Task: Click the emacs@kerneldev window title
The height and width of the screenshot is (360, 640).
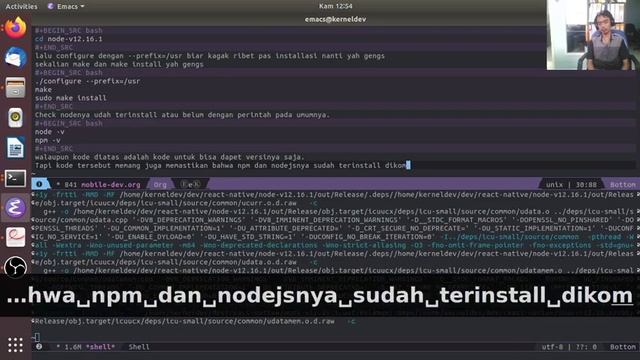Action: point(336,19)
